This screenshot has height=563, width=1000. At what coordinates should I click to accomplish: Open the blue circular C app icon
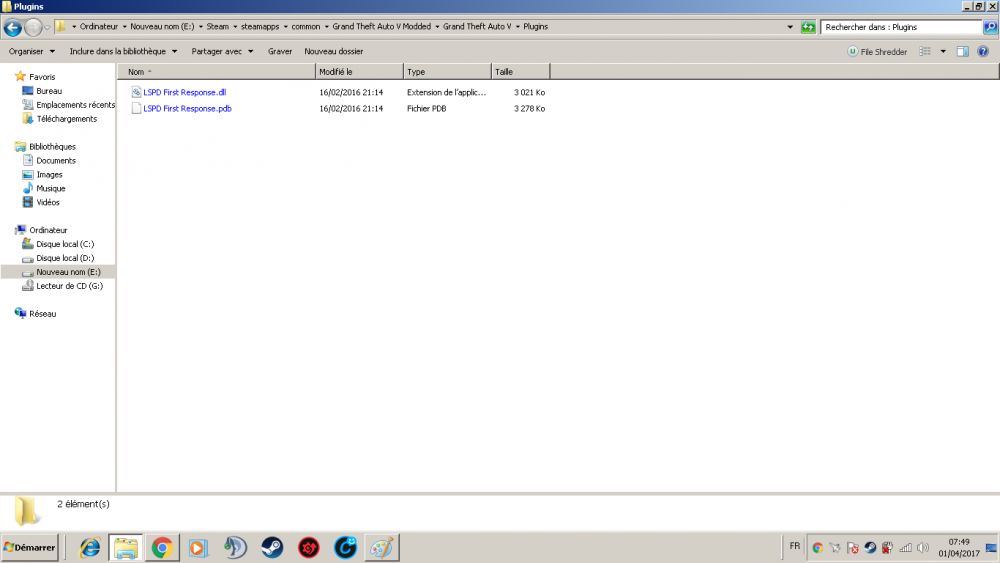click(345, 548)
